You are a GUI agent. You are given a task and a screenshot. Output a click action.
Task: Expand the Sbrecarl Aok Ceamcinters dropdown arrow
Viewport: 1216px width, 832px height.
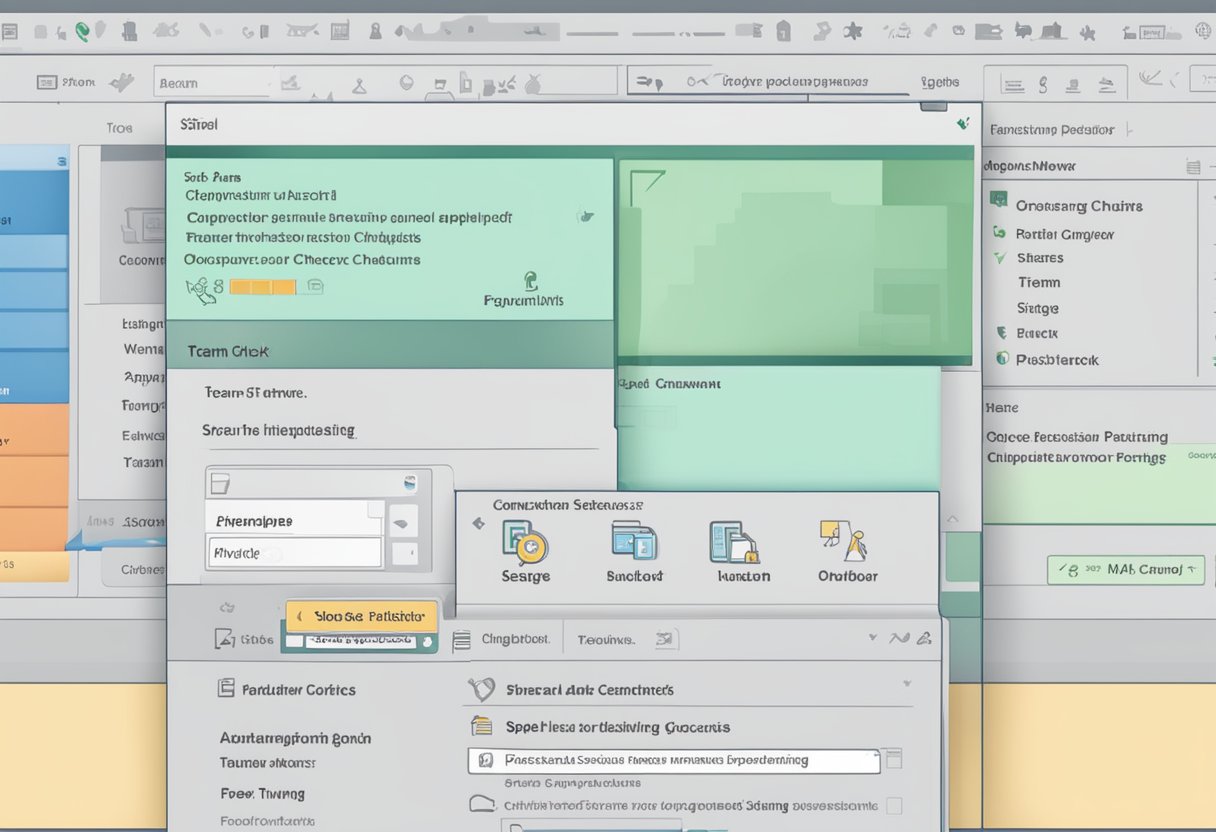(x=907, y=685)
